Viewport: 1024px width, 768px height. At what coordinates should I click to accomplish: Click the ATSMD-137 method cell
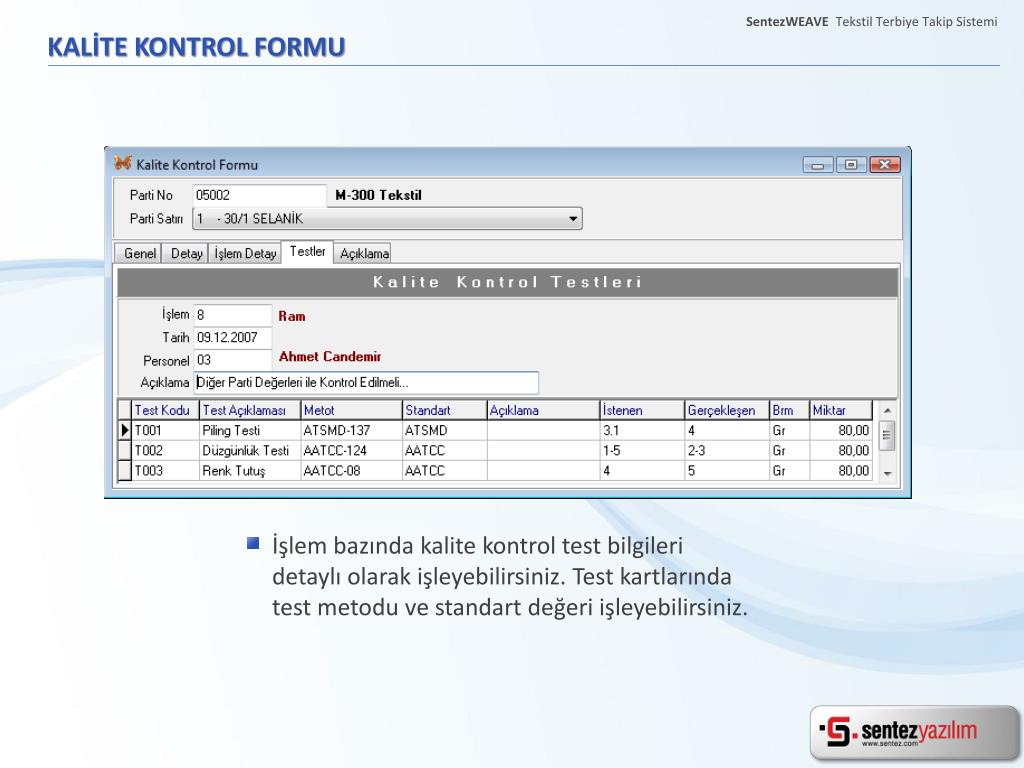pyautogui.click(x=351, y=430)
